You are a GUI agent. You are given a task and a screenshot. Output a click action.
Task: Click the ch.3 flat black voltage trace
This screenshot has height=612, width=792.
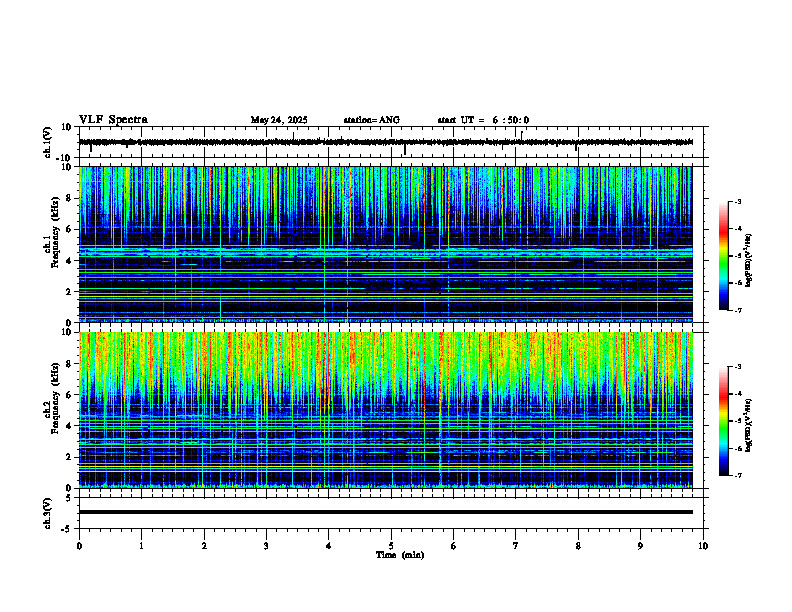tap(386, 512)
